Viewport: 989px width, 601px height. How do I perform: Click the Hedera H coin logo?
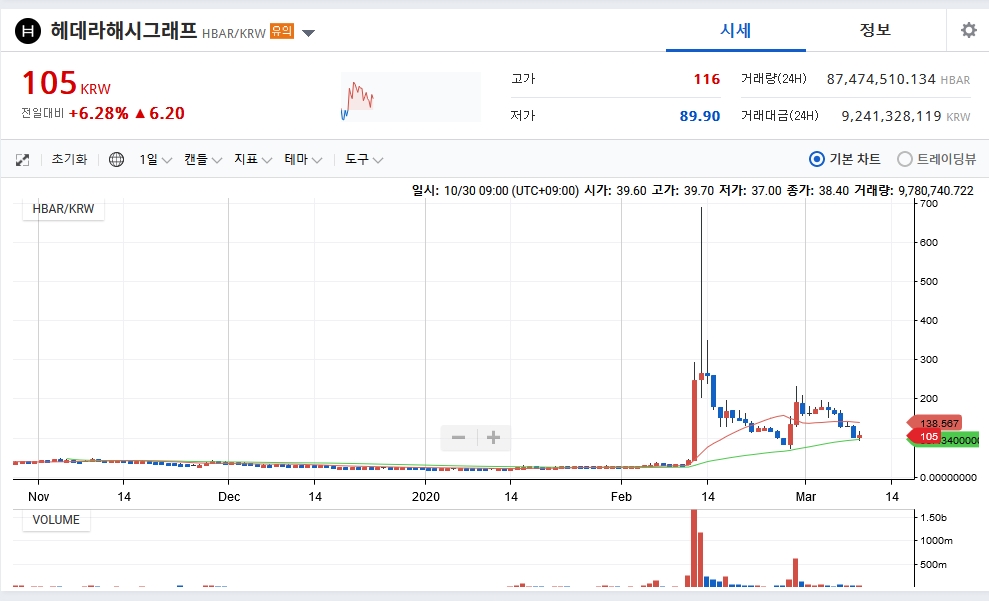point(28,30)
